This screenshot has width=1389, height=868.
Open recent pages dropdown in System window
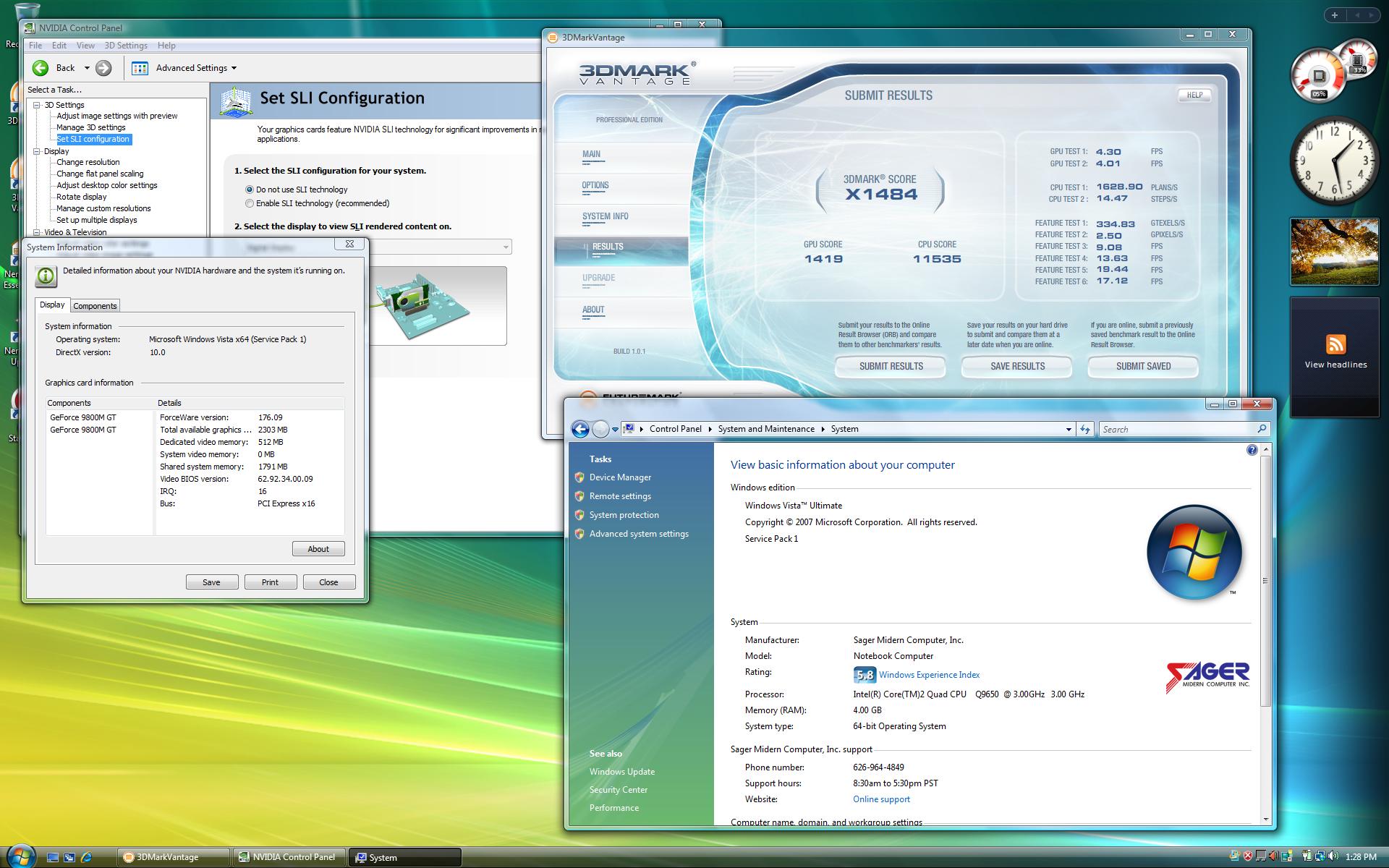click(x=615, y=430)
